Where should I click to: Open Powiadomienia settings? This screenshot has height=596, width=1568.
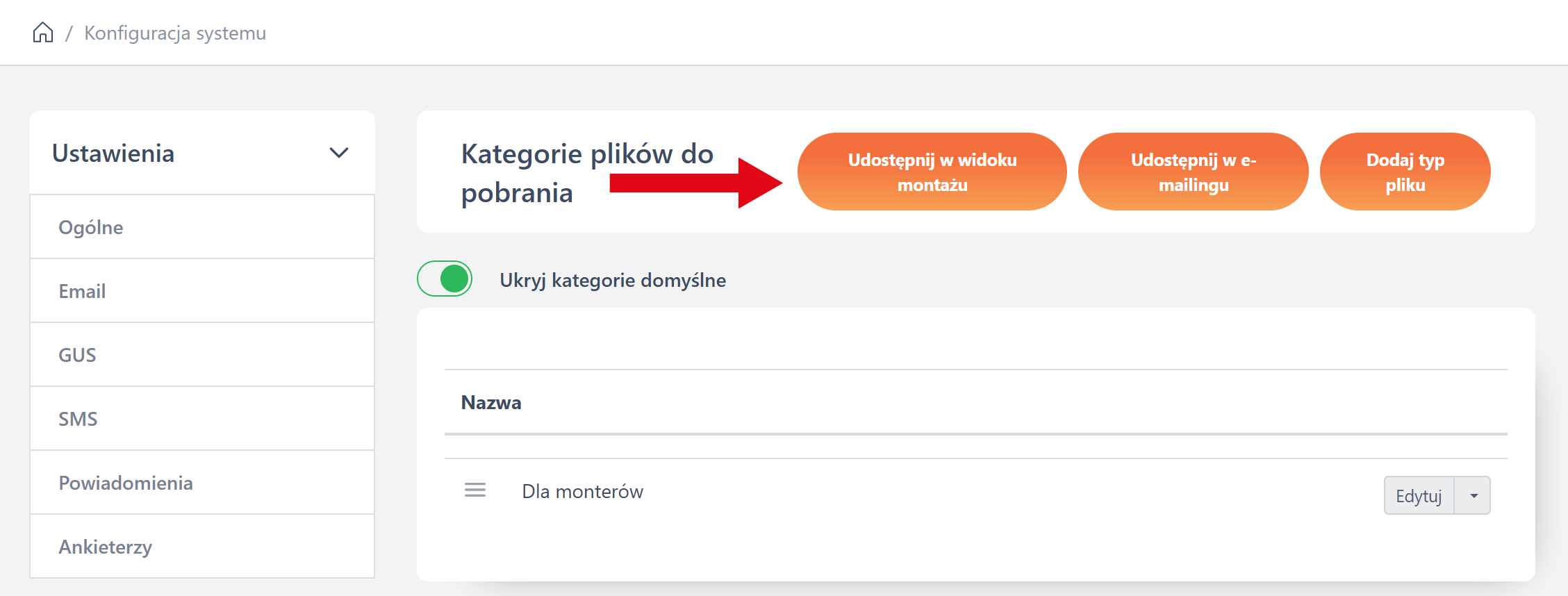pyautogui.click(x=126, y=483)
